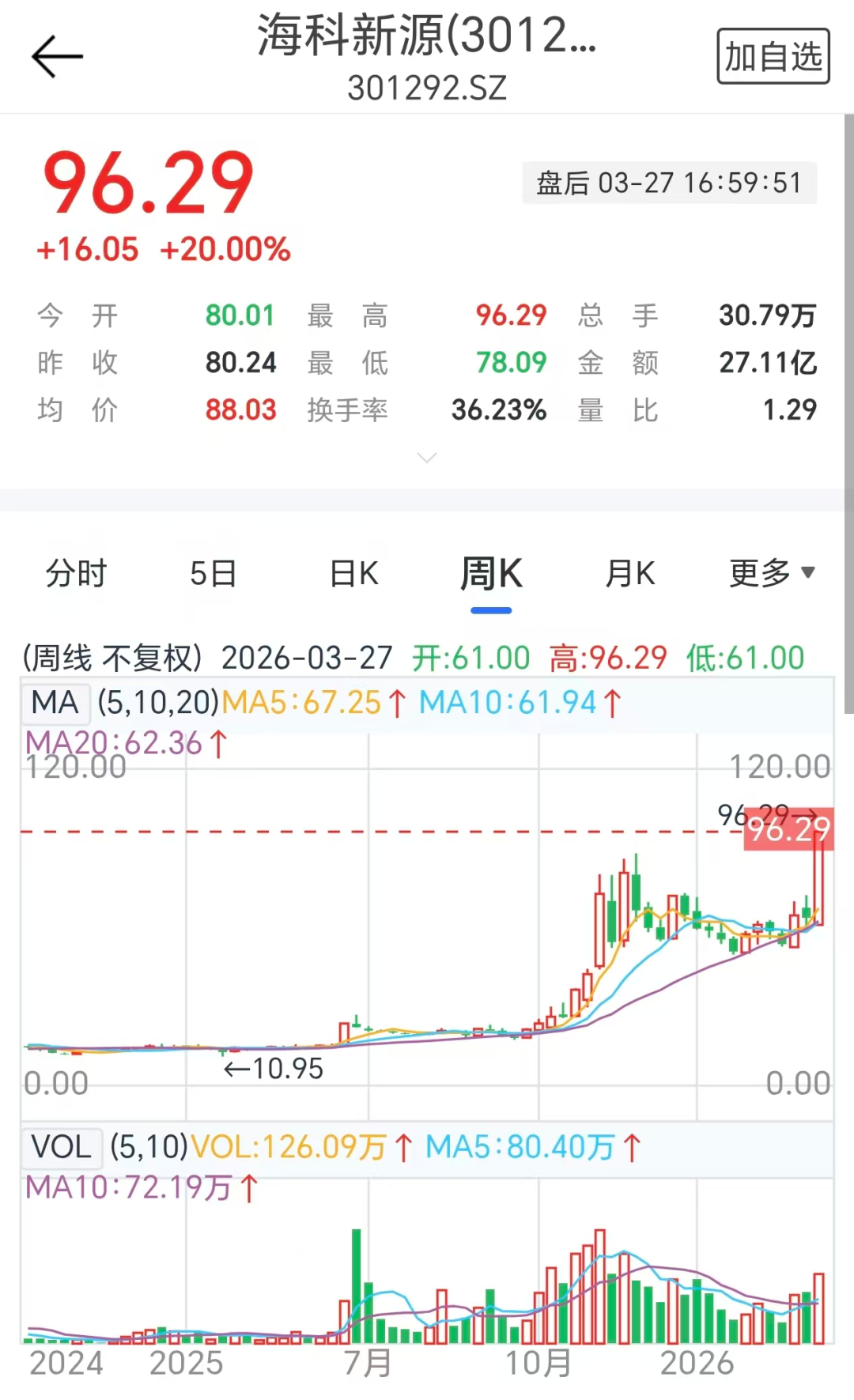This screenshot has height=1400, width=854.
Task: Select the 周K chart tab
Action: tap(491, 574)
